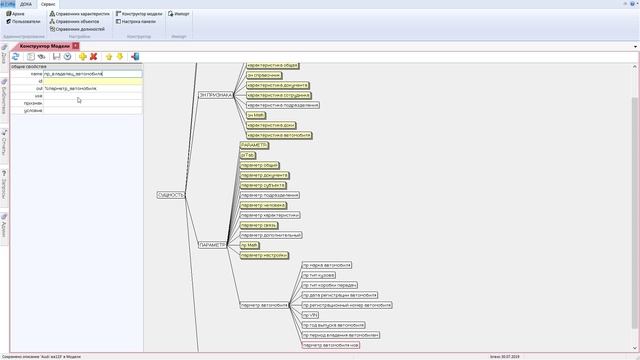Select the зн справочник node
Screen dimensions: 640x360
[x=264, y=75]
